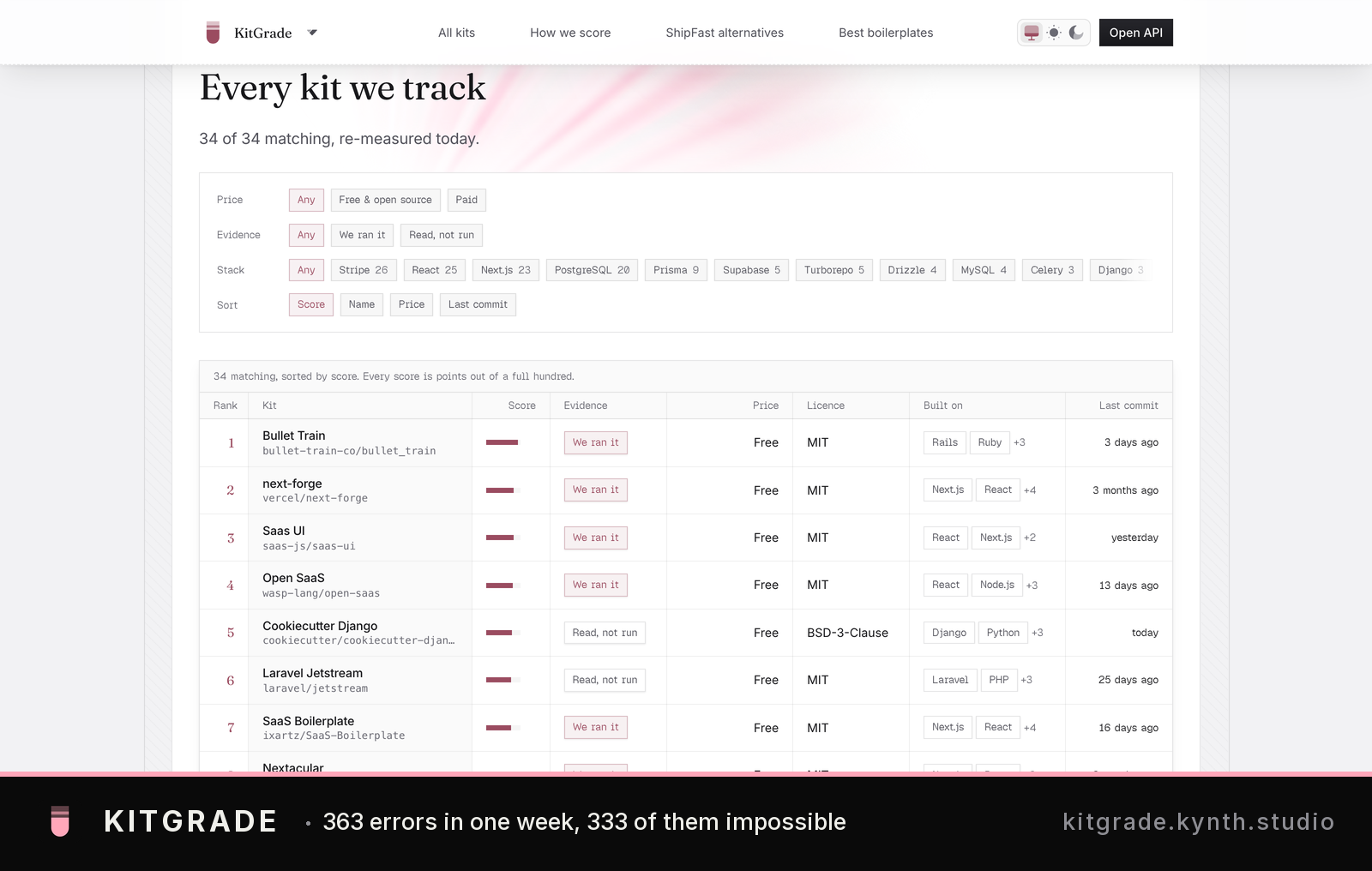This screenshot has height=871, width=1372.
Task: Click the Django tag in Cookiecutter row
Action: [949, 633]
